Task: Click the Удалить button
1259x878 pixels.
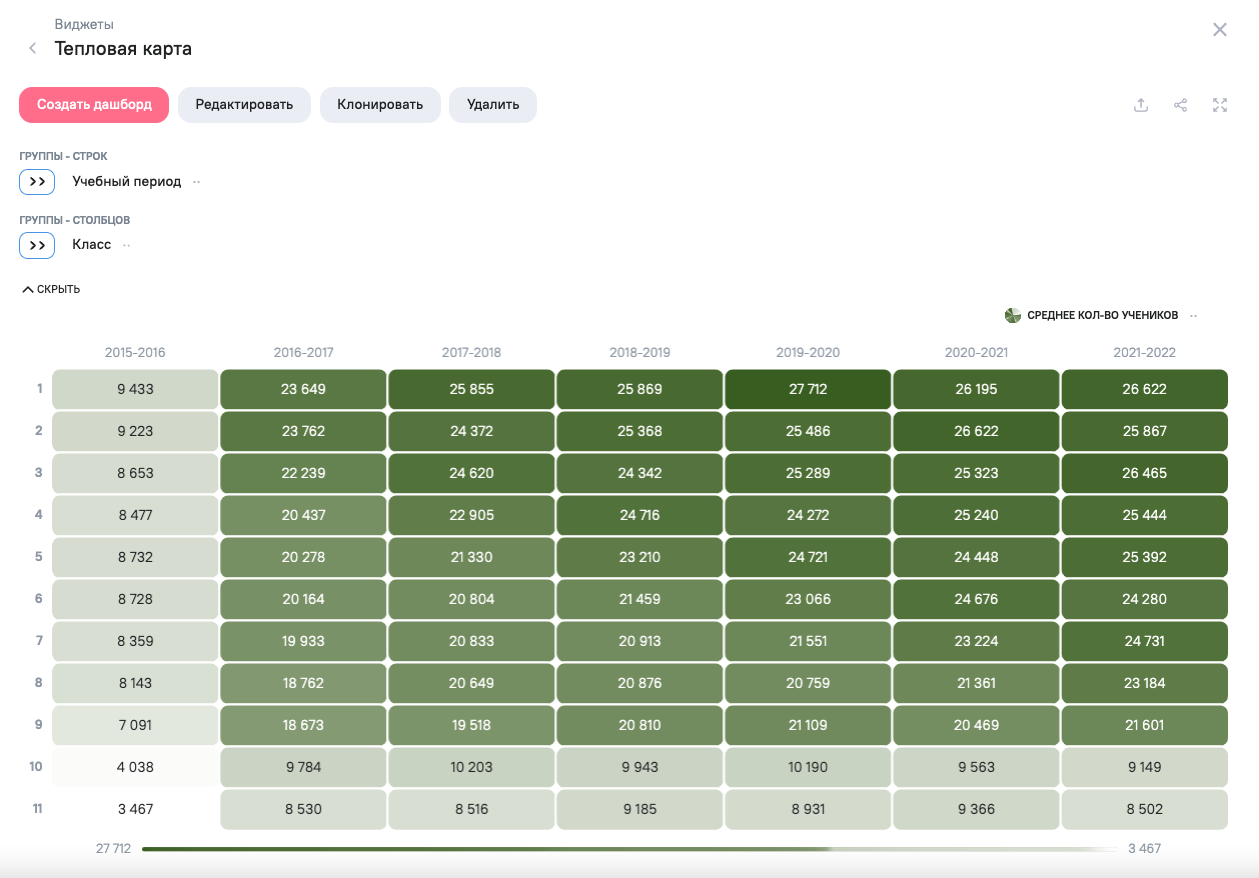Action: [492, 105]
